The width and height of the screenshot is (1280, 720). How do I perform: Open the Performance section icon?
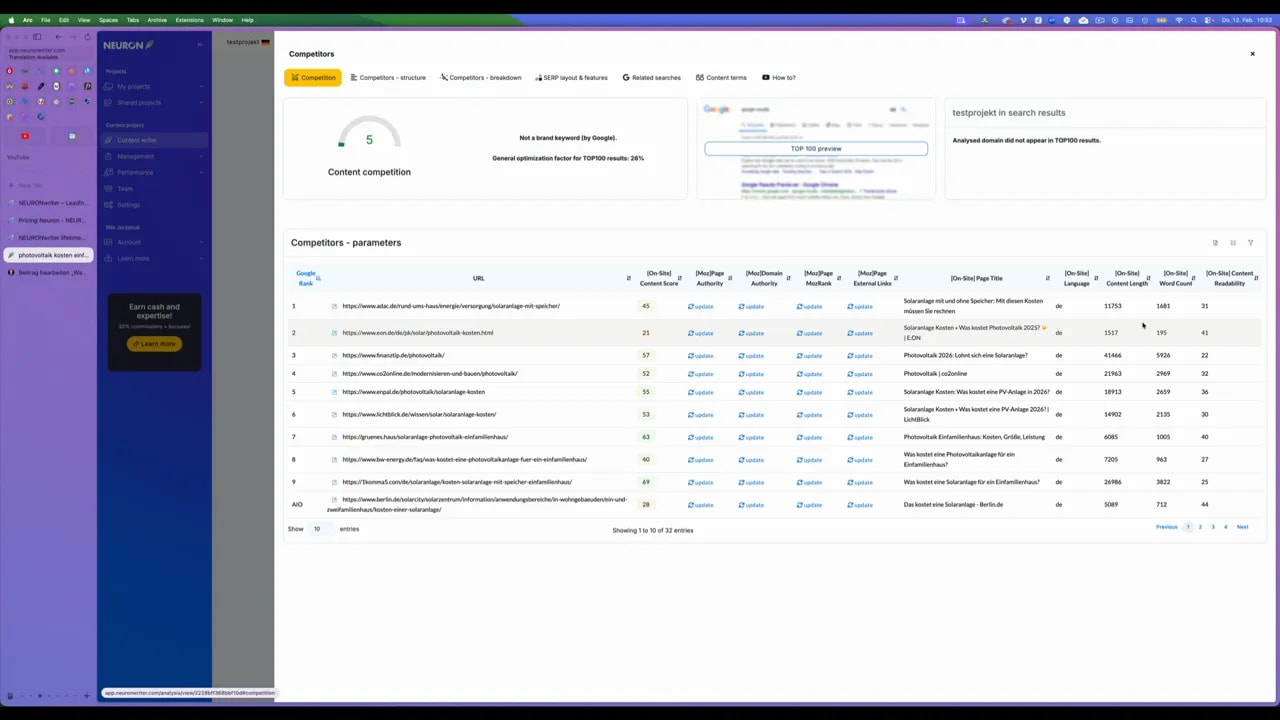(110, 172)
